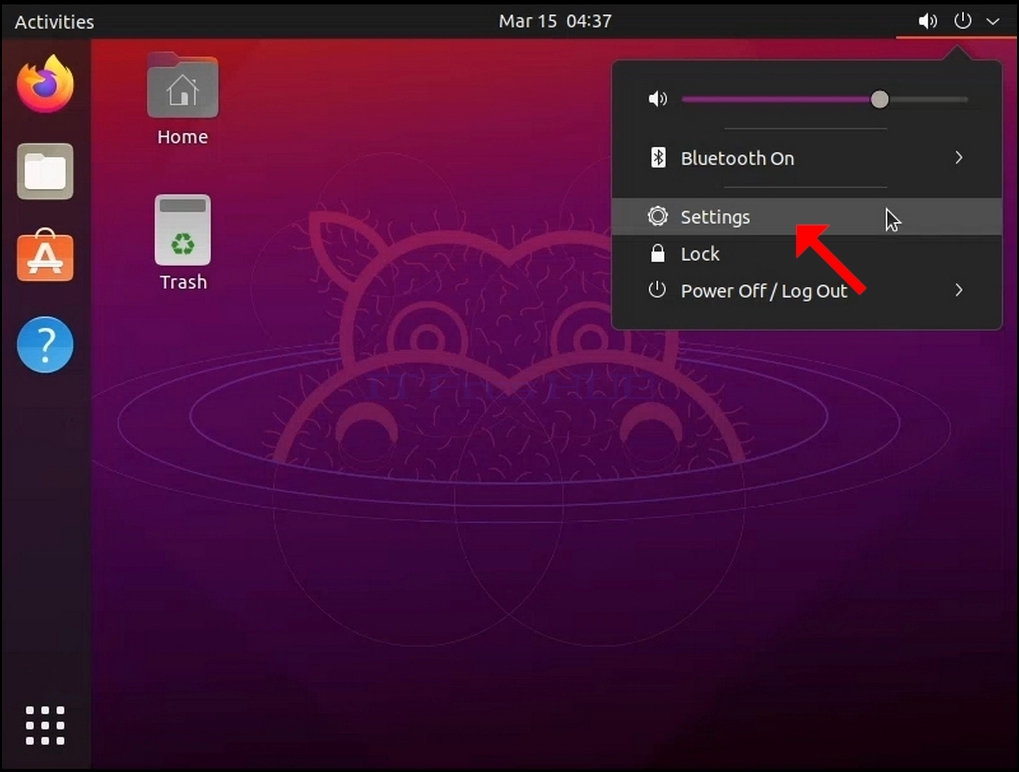Collapse system menu via top-bar down arrow

(x=992, y=21)
